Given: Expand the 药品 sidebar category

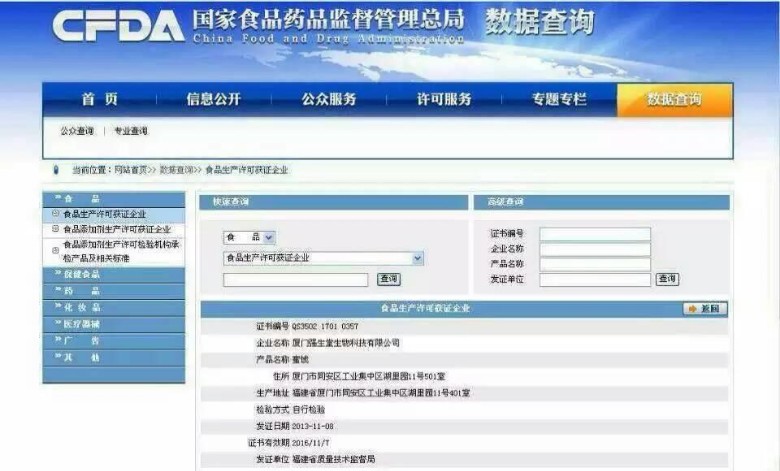Looking at the screenshot, I should pyautogui.click(x=114, y=291).
